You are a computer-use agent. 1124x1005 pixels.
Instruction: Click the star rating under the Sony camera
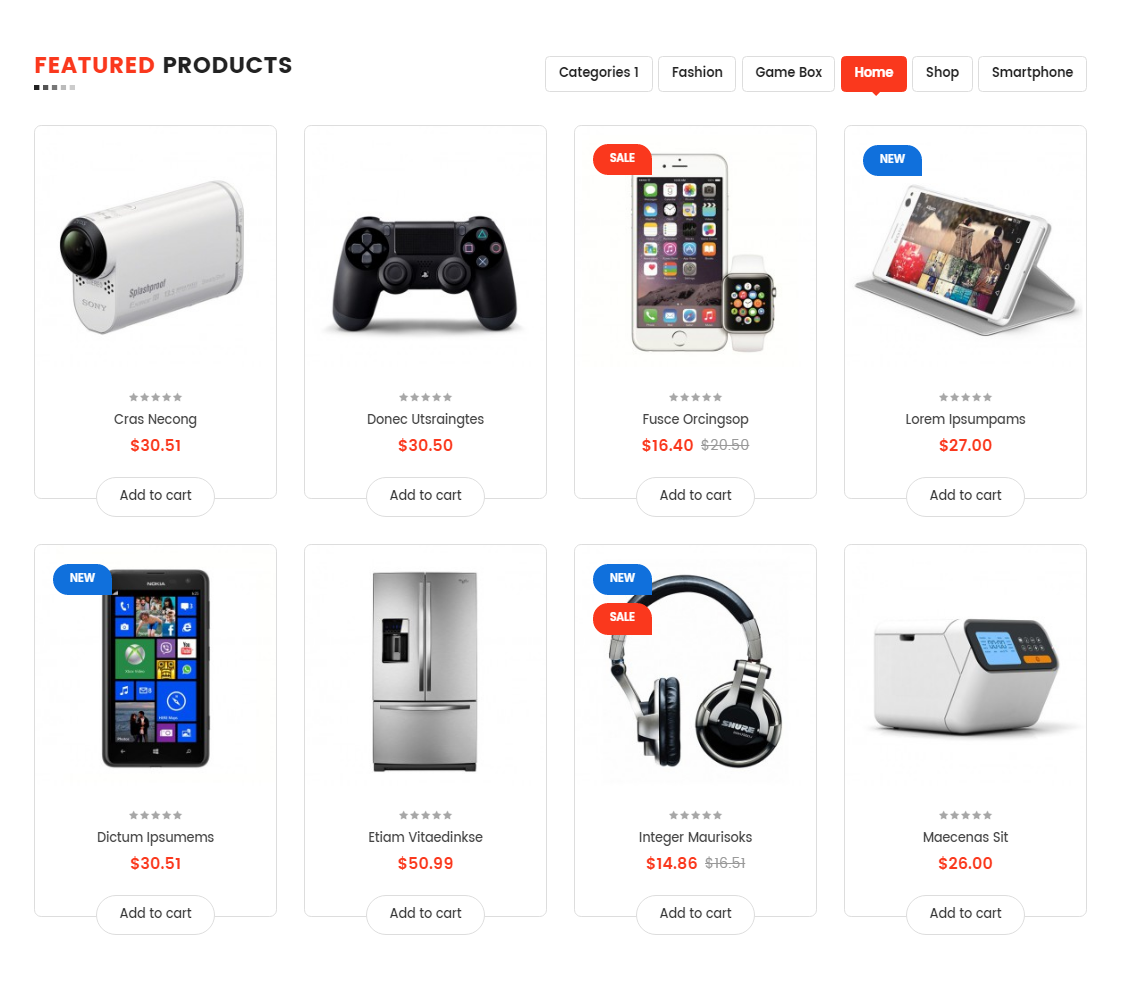coord(156,397)
